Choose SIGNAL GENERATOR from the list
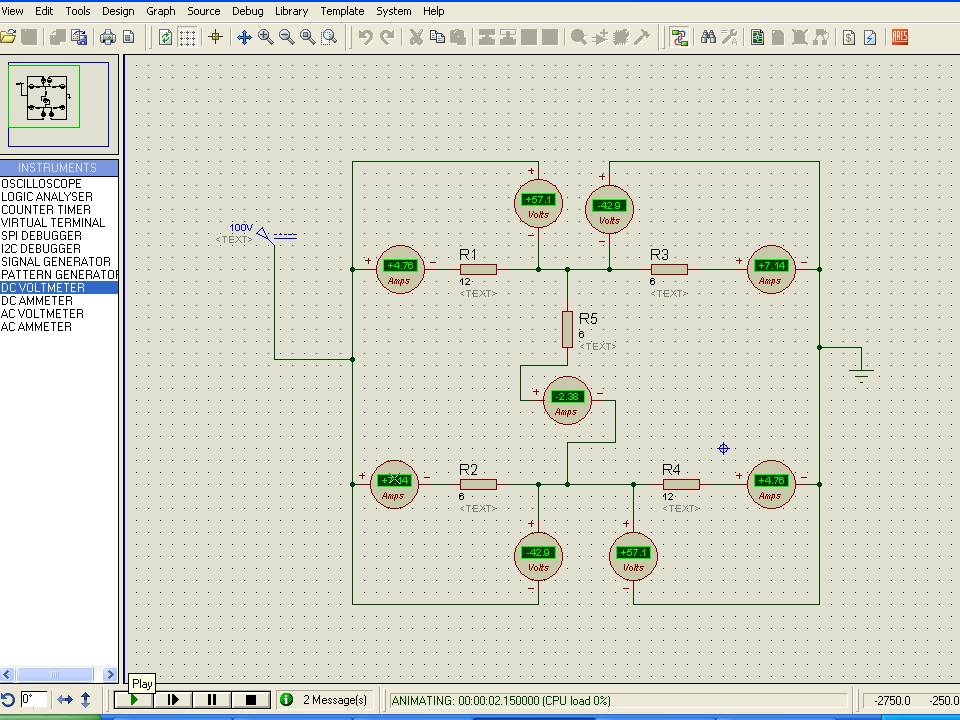 [x=55, y=262]
